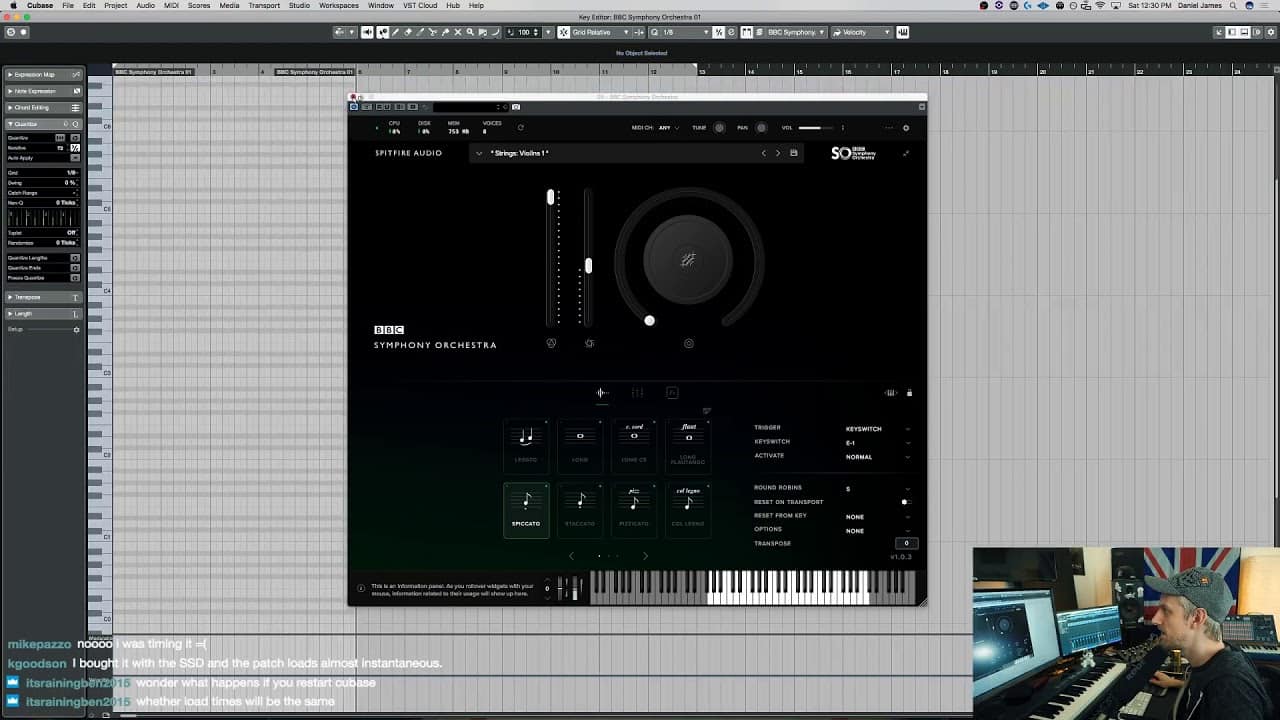
Task: Expand the Transpose inspector section
Action: click(43, 297)
